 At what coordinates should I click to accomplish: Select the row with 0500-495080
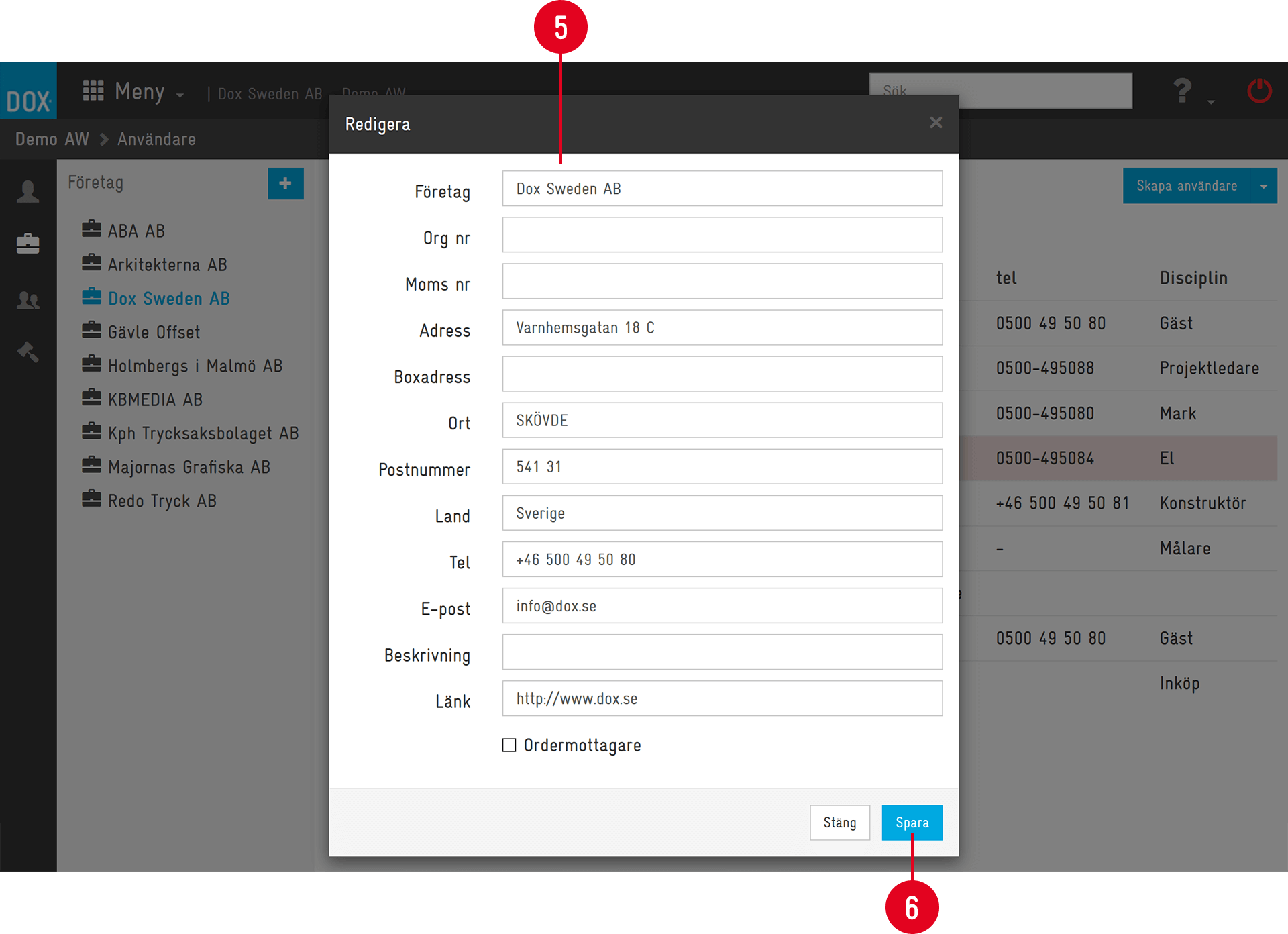tap(1118, 413)
